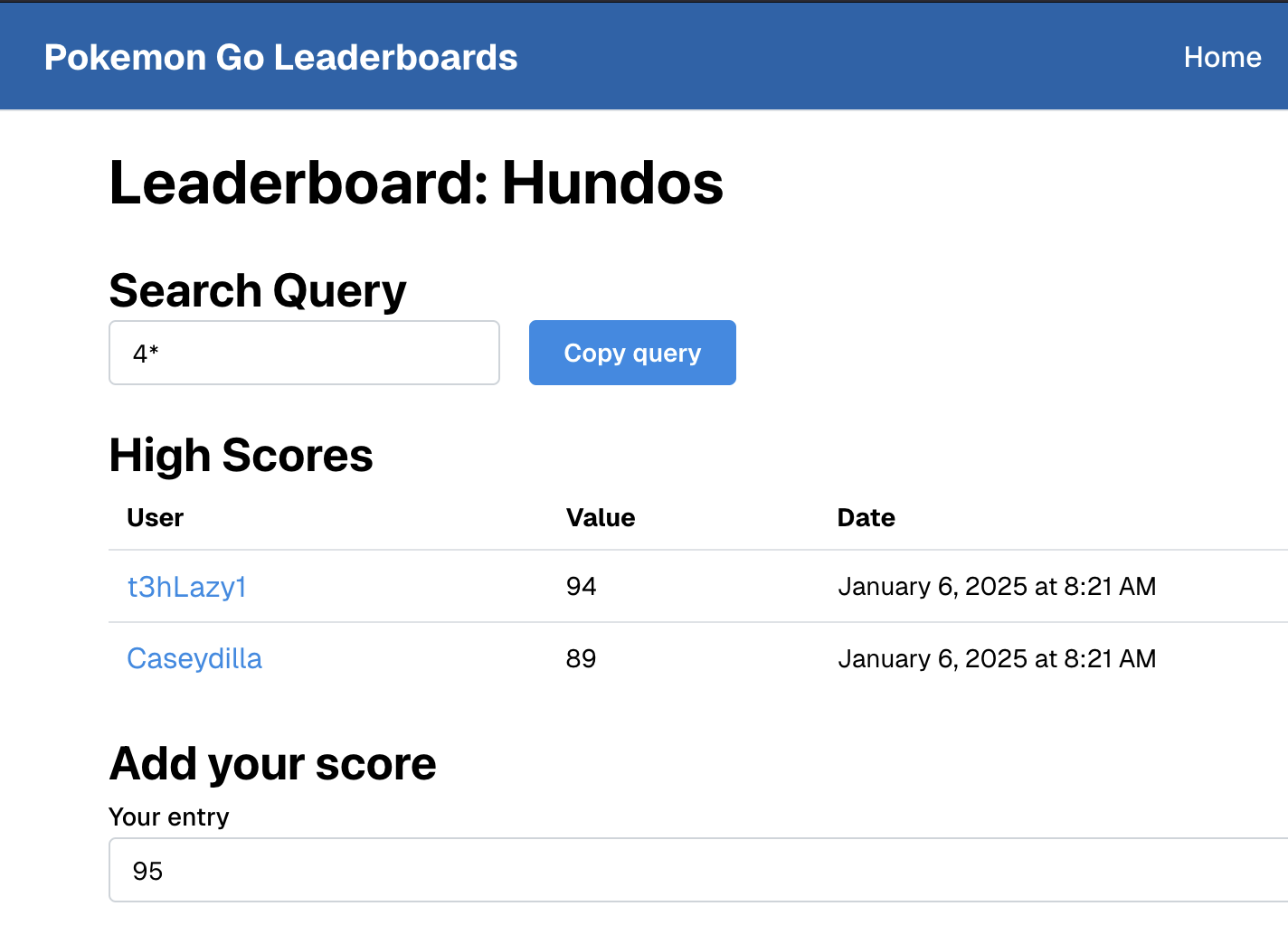Click the High Scores section heading
Viewport: 1288px width, 944px height.
(x=241, y=455)
